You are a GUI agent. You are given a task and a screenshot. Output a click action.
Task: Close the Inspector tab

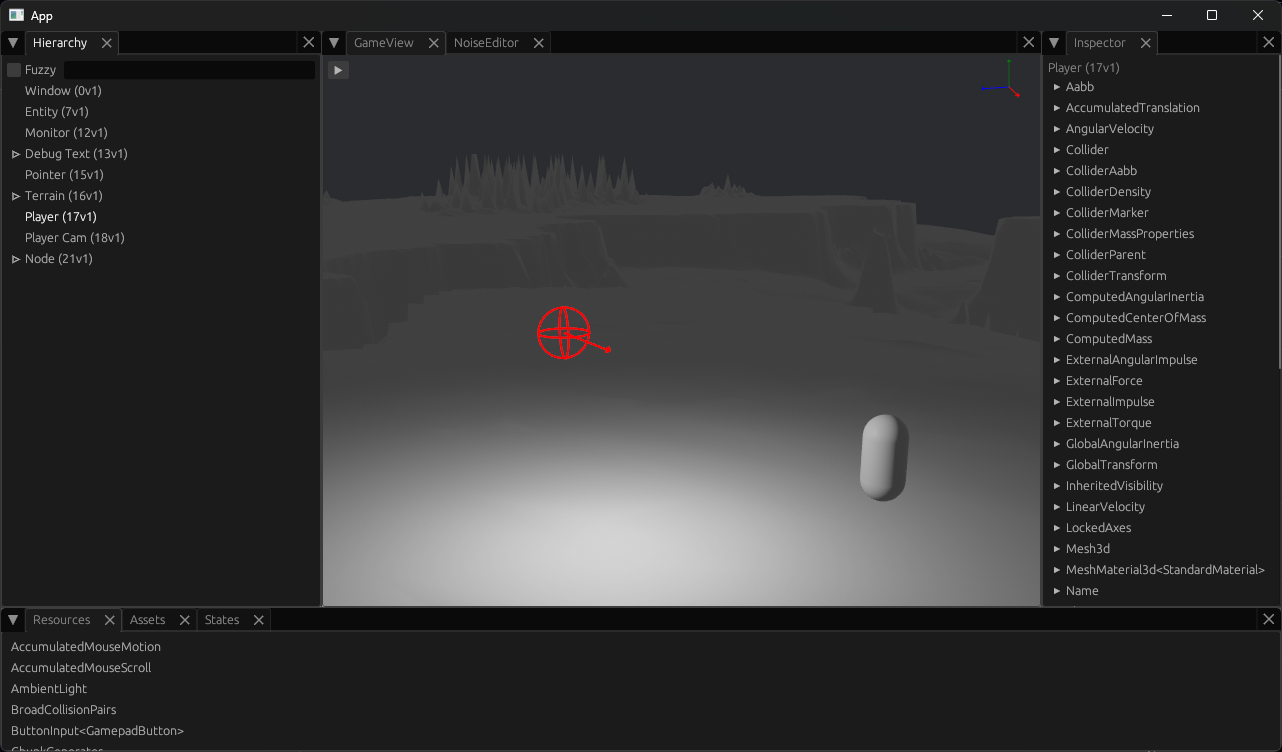click(1145, 43)
